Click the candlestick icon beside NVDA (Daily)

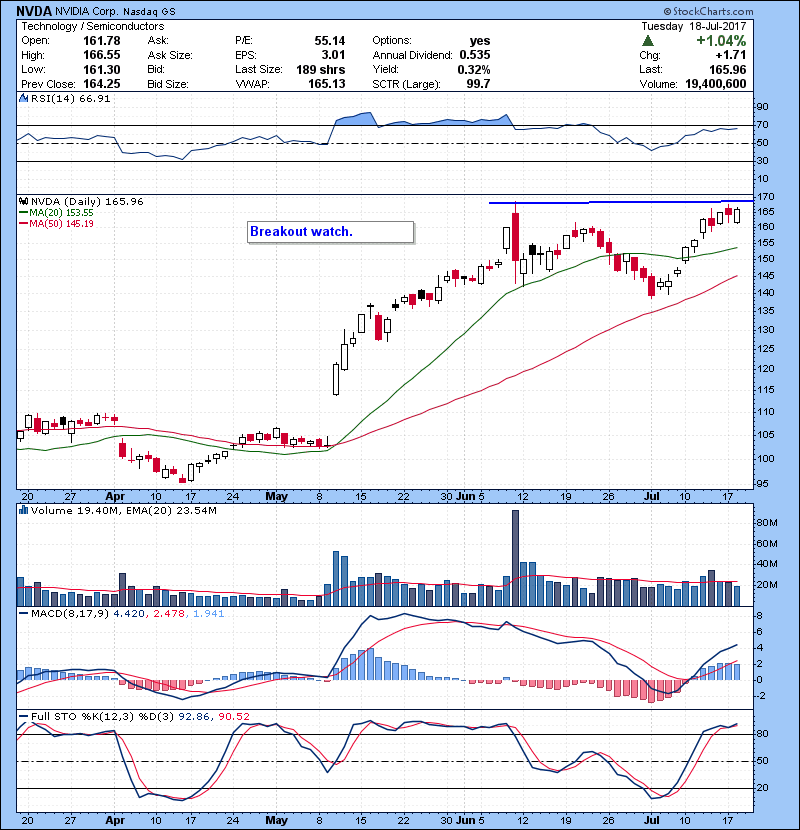pyautogui.click(x=23, y=202)
